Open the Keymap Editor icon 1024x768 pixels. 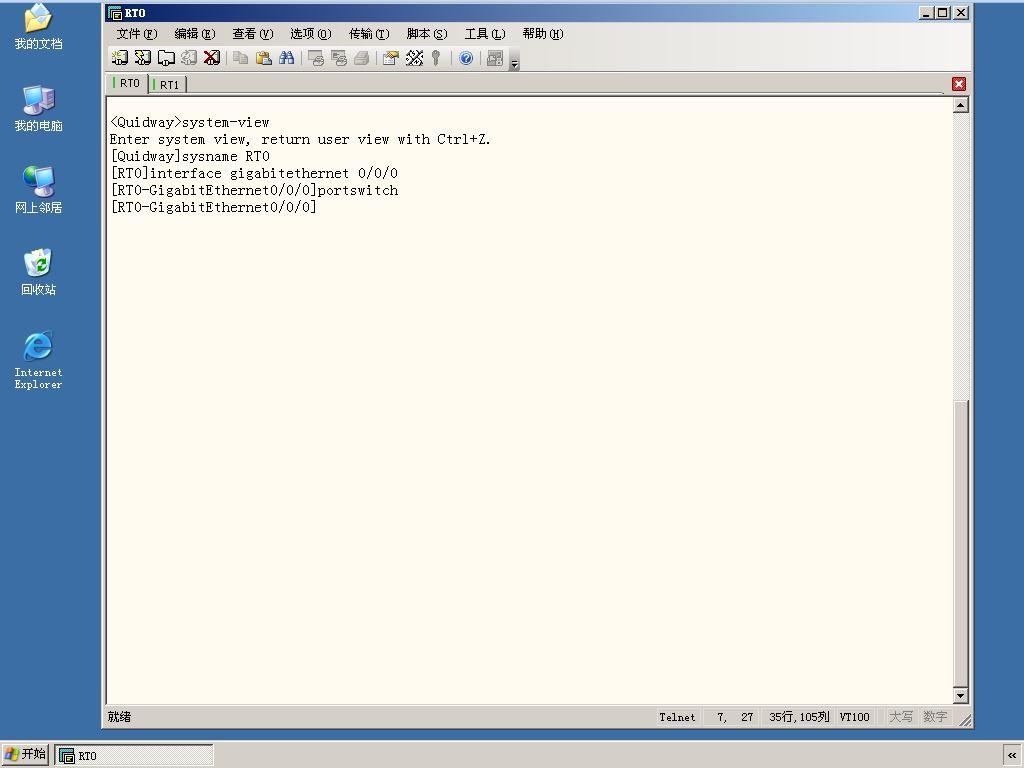coord(414,58)
